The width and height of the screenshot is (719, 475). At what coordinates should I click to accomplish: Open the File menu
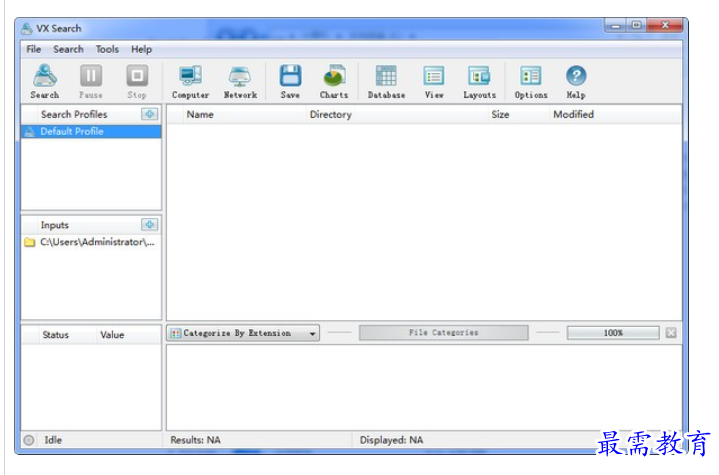pos(33,49)
